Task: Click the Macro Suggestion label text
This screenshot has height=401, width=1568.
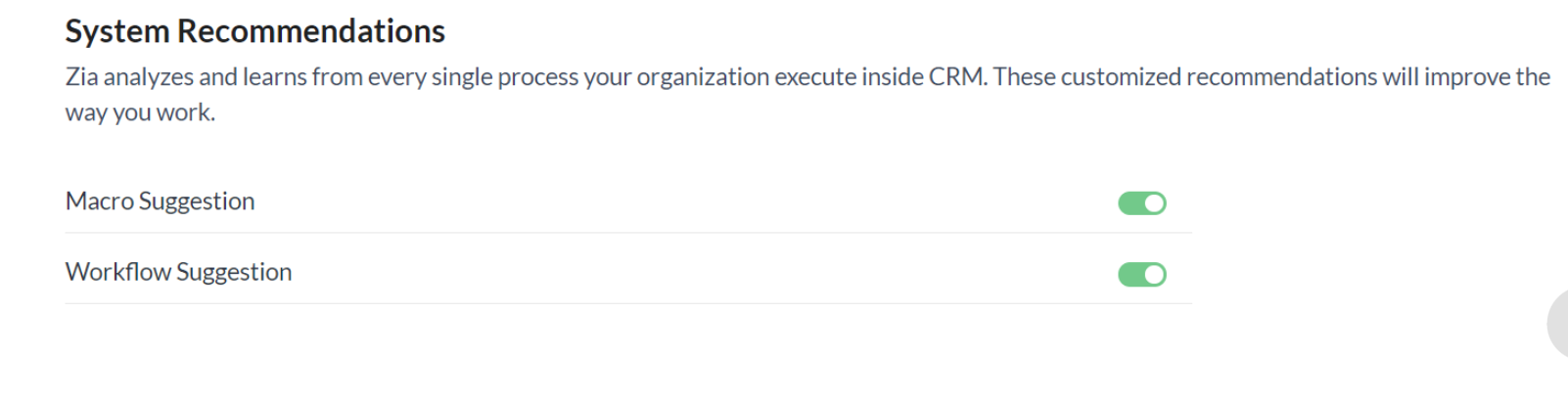Action: coord(160,201)
